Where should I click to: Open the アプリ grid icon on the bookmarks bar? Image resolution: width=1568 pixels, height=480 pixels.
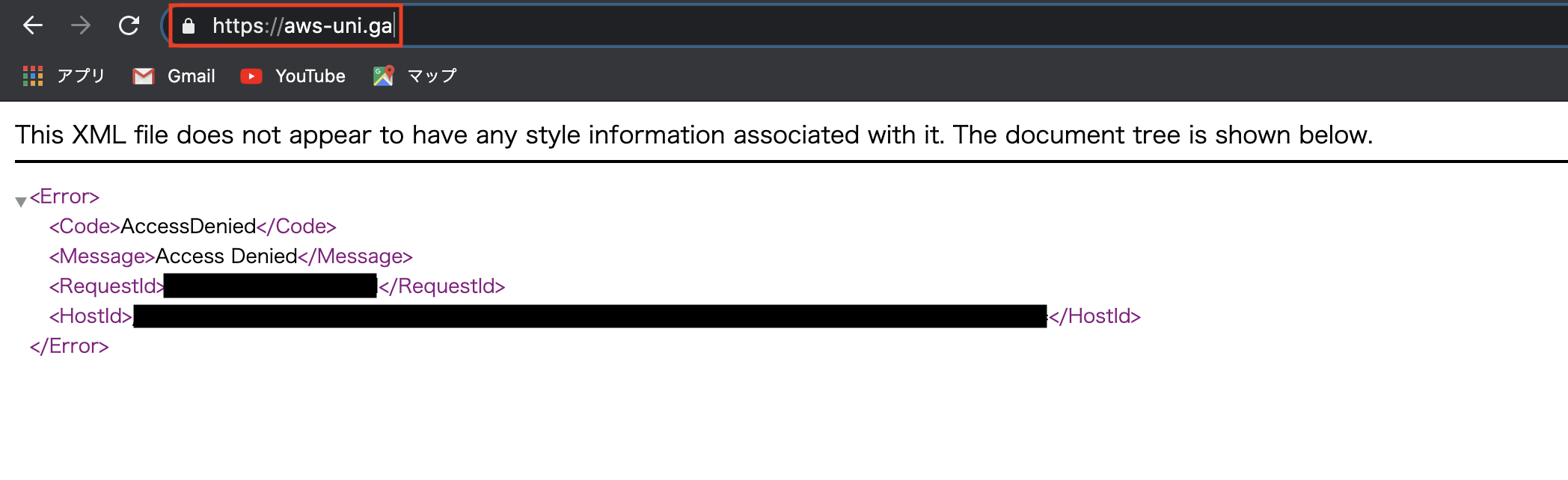click(x=33, y=76)
